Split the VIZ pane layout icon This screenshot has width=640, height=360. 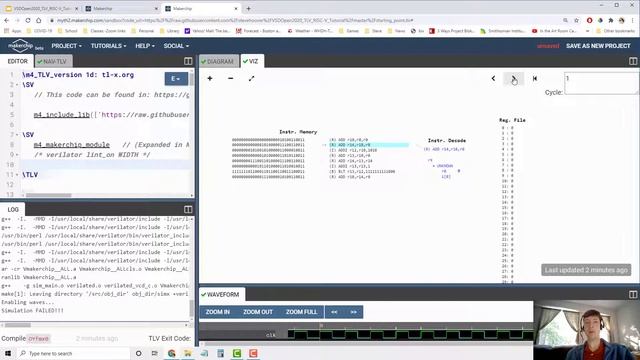[633, 61]
